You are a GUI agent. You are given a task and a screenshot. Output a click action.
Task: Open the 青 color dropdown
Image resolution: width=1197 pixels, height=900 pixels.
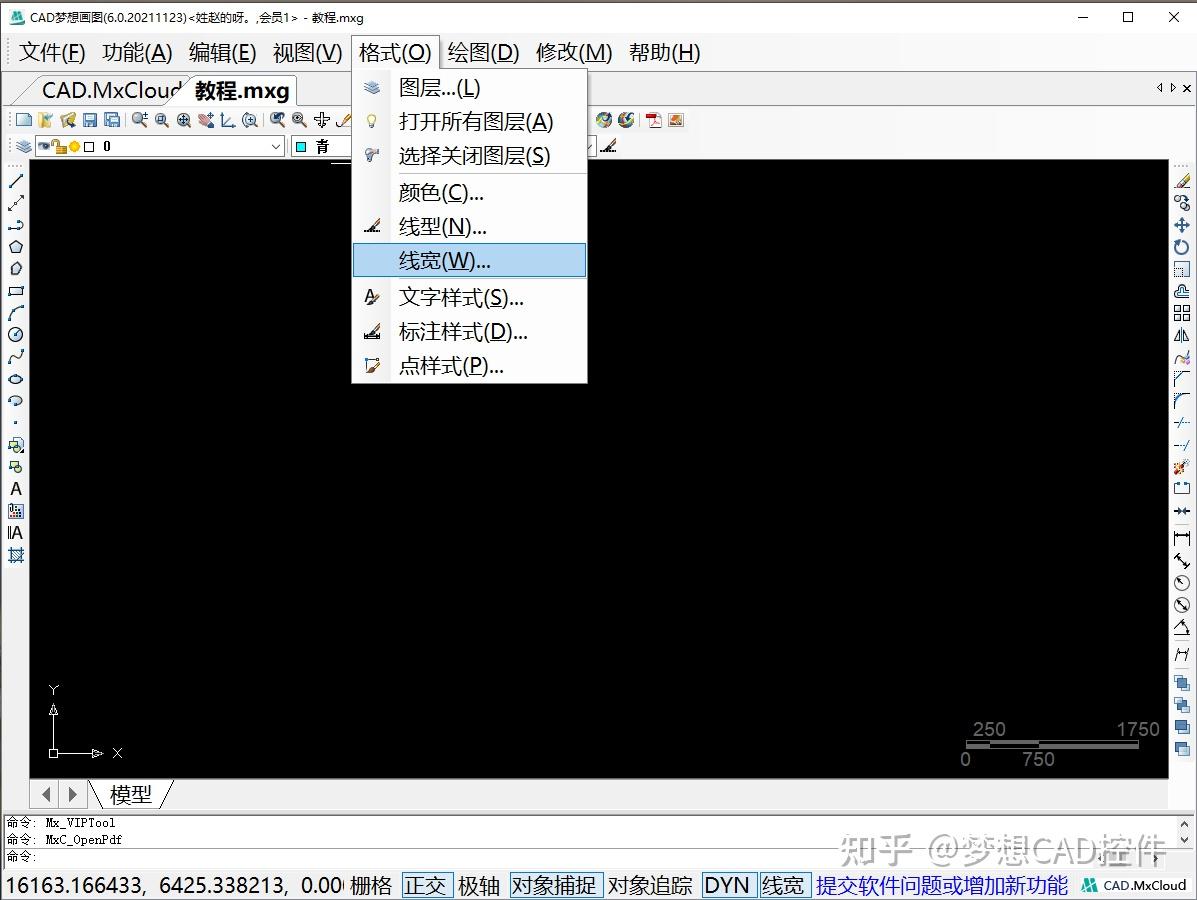tap(321, 147)
